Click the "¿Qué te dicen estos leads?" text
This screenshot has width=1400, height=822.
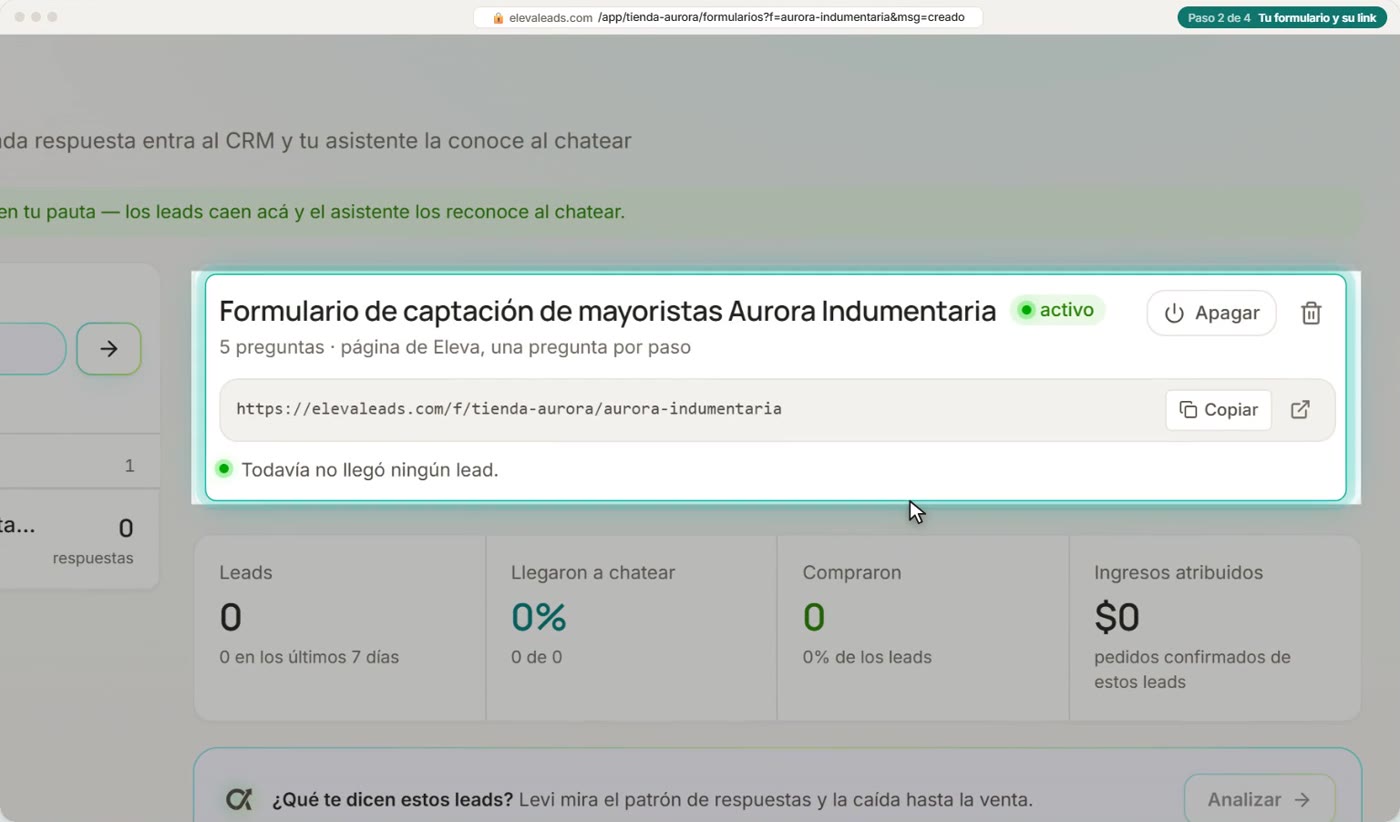point(392,800)
